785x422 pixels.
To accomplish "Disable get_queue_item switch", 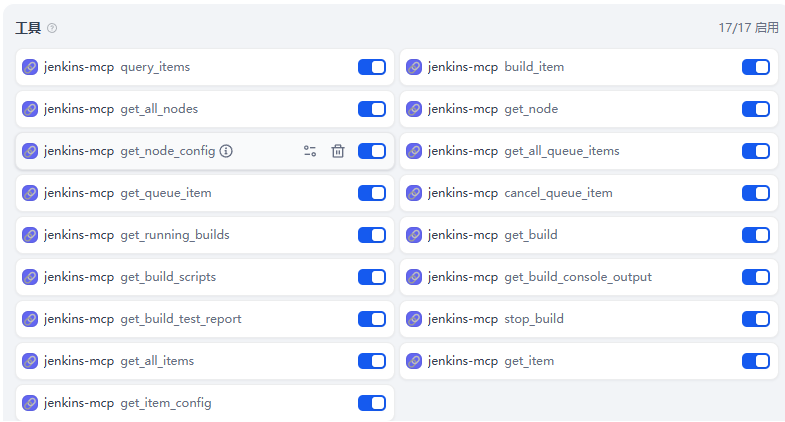I will pyautogui.click(x=372, y=193).
